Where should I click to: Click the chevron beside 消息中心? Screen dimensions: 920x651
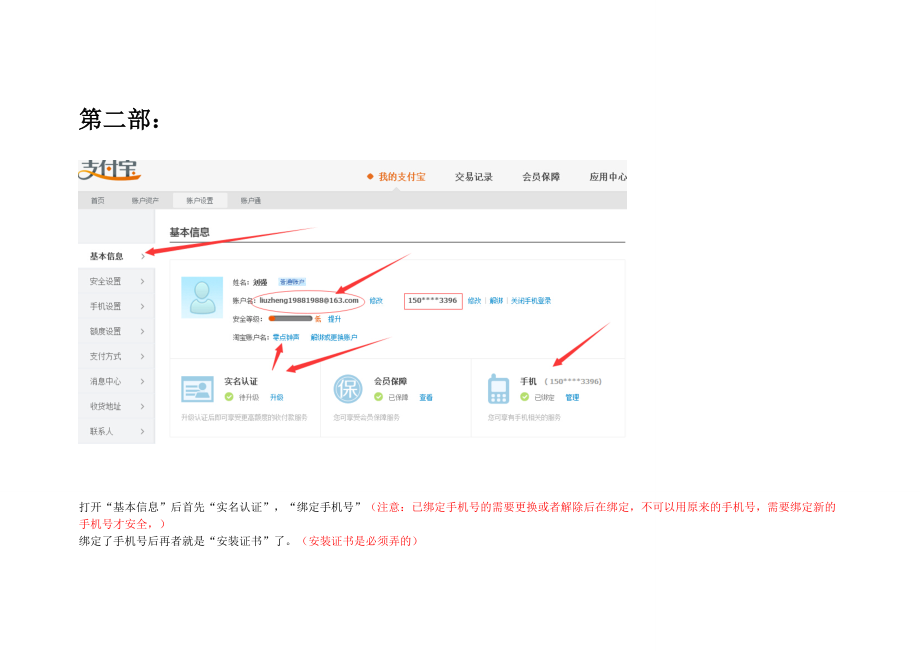click(143, 381)
